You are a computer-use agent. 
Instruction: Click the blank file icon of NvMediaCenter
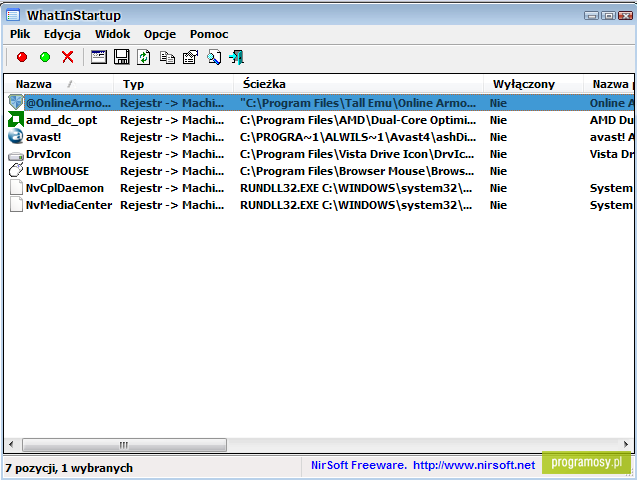pos(16,205)
